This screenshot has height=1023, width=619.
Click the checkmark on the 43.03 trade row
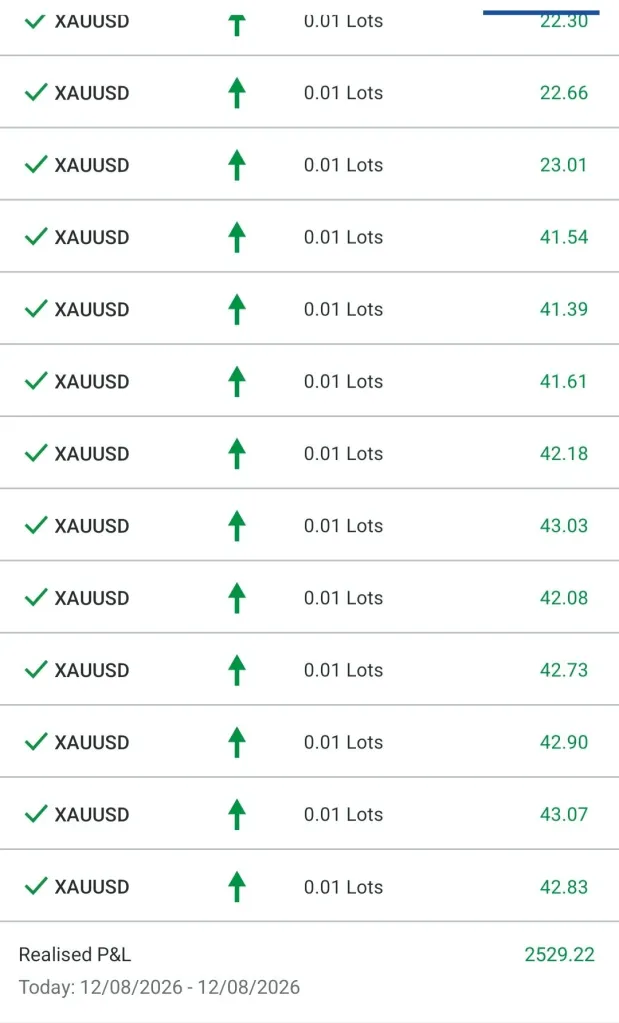coord(36,525)
